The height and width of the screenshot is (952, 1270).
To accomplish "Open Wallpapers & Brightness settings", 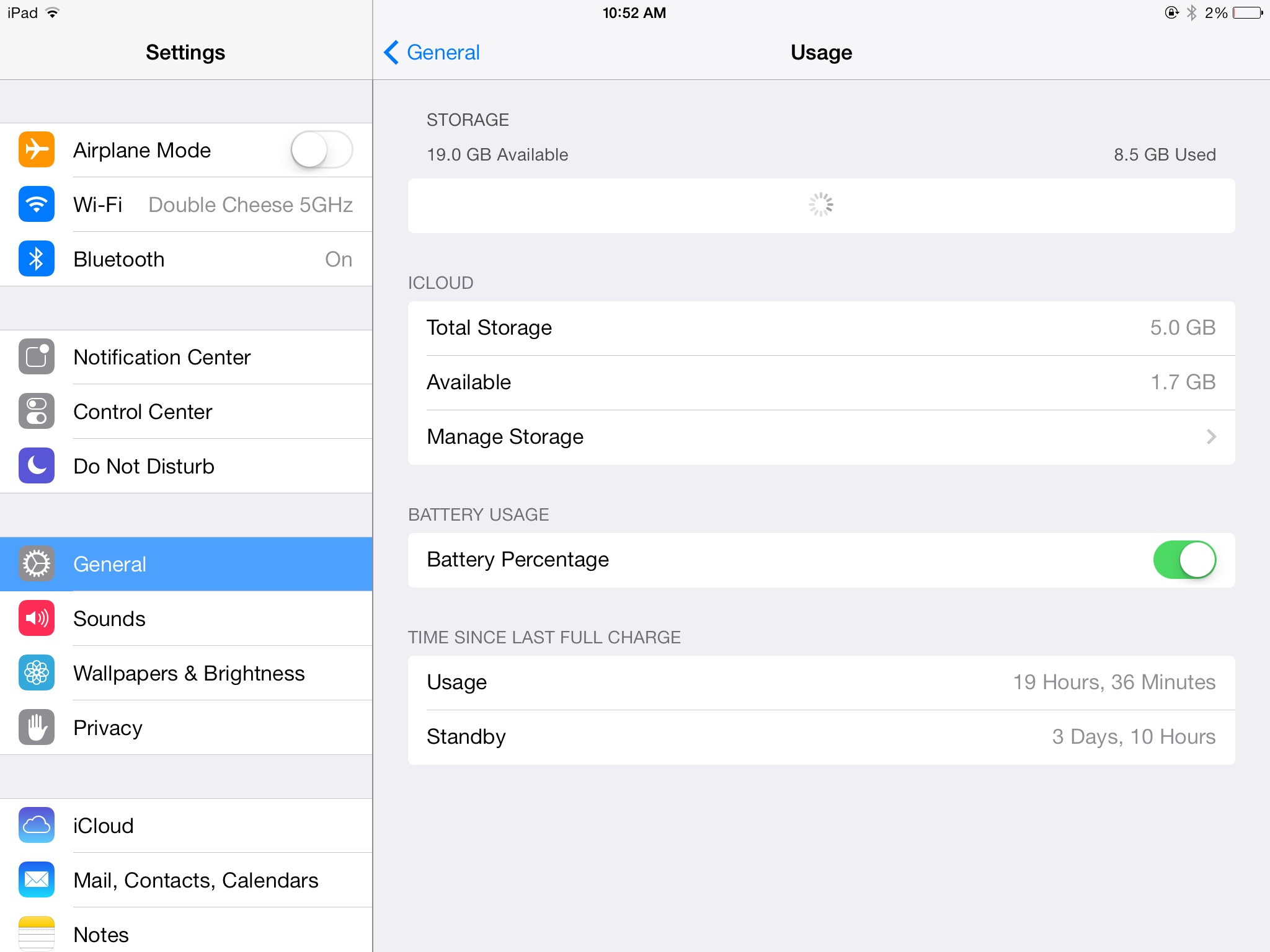I will click(x=186, y=673).
